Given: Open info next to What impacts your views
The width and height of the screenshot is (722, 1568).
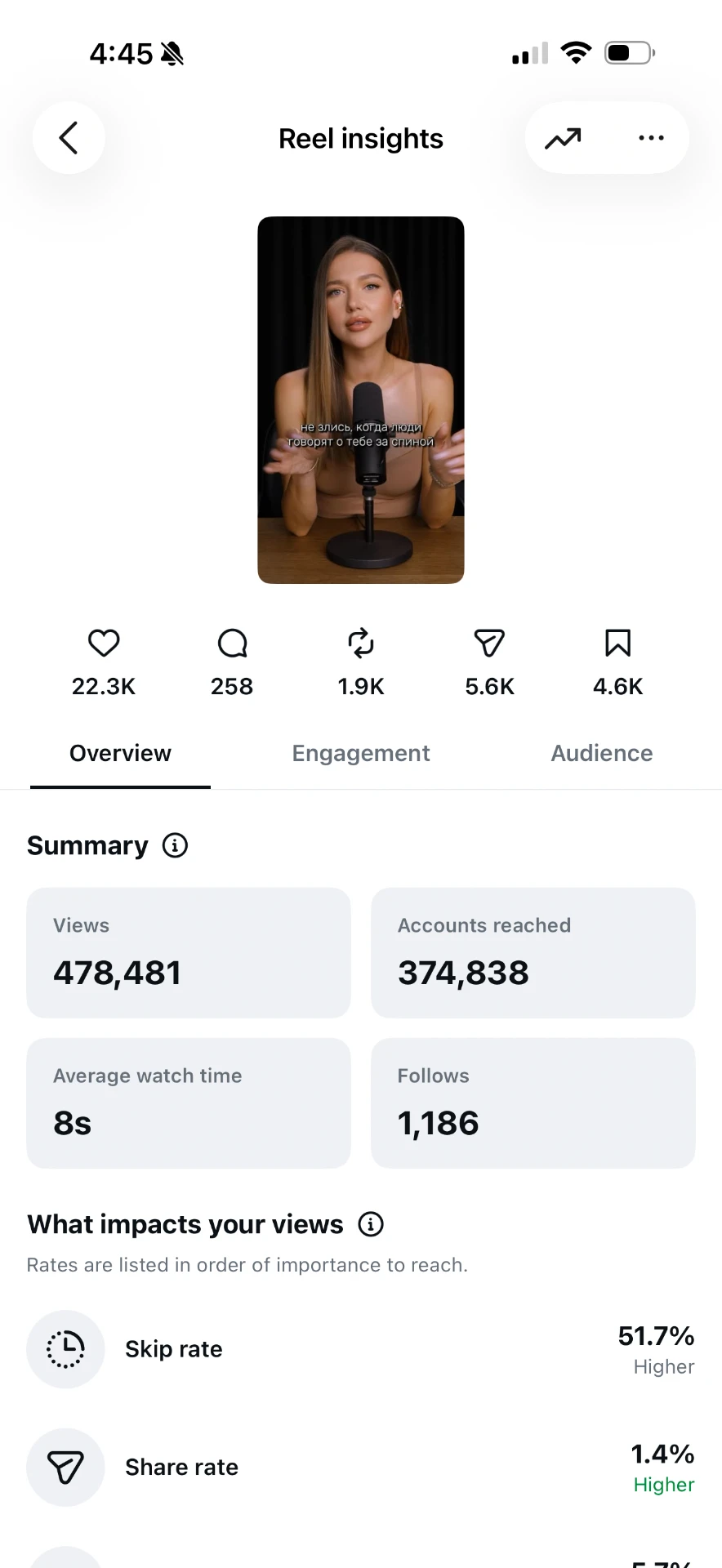Looking at the screenshot, I should (371, 1224).
